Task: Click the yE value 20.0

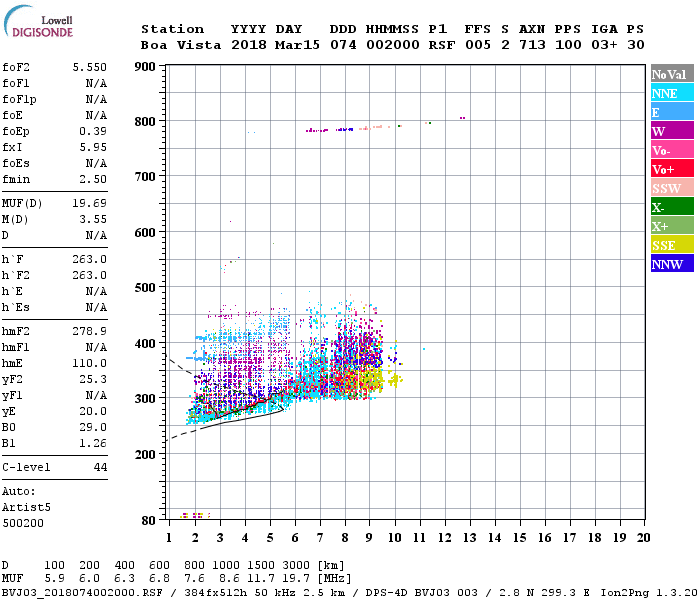Action: (x=93, y=412)
